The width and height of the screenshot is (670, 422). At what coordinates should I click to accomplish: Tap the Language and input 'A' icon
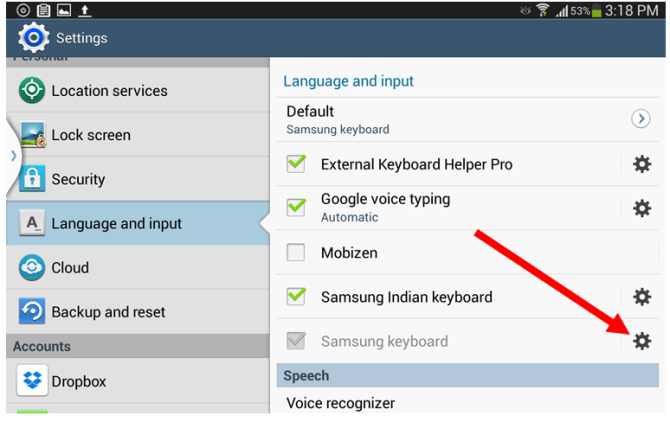click(32, 223)
